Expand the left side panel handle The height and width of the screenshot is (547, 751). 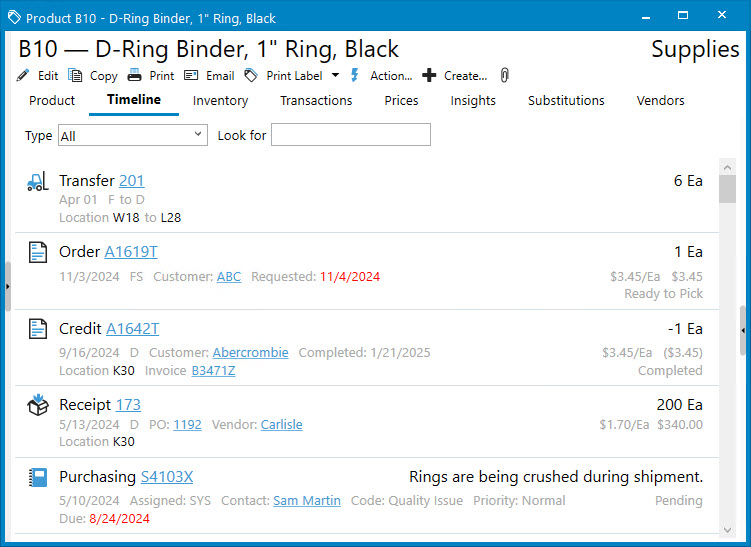point(8,286)
